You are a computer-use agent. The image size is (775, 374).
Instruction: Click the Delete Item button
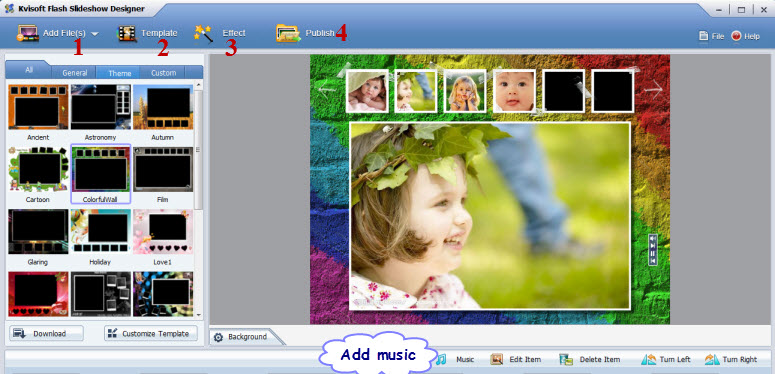[x=589, y=359]
